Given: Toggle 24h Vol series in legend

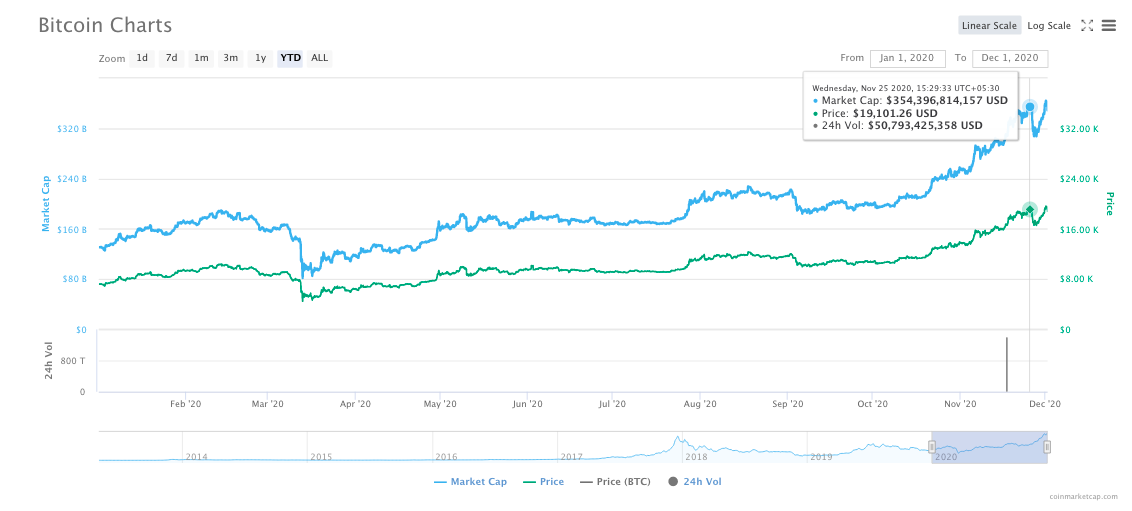Looking at the screenshot, I should [x=694, y=481].
